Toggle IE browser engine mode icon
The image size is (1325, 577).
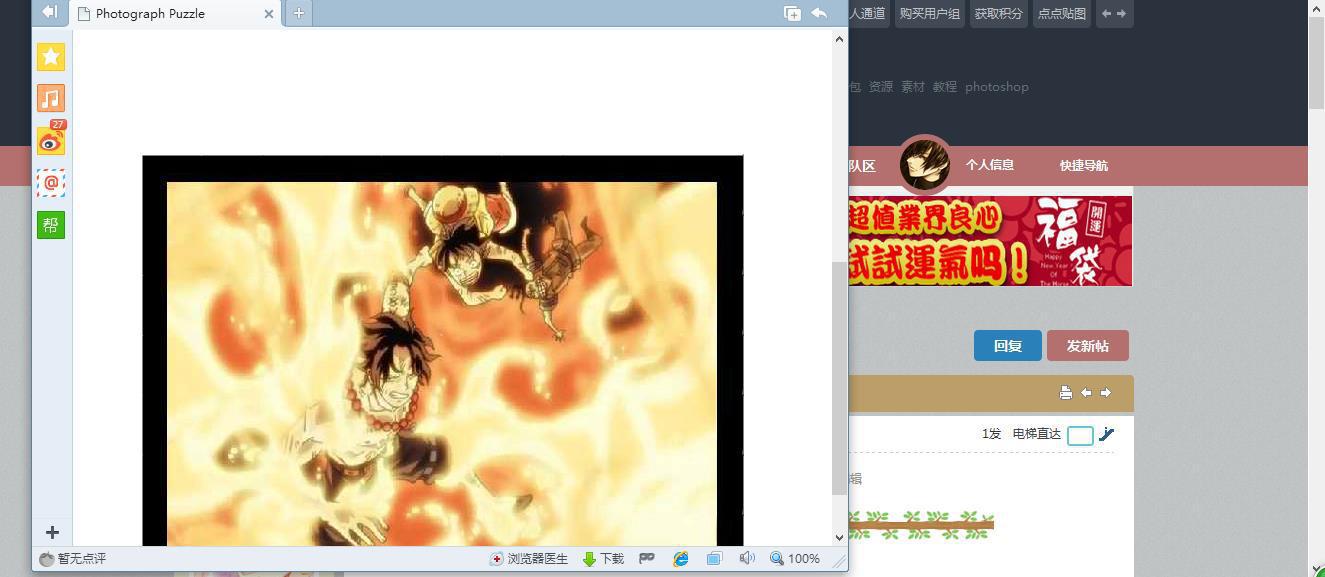coord(681,559)
